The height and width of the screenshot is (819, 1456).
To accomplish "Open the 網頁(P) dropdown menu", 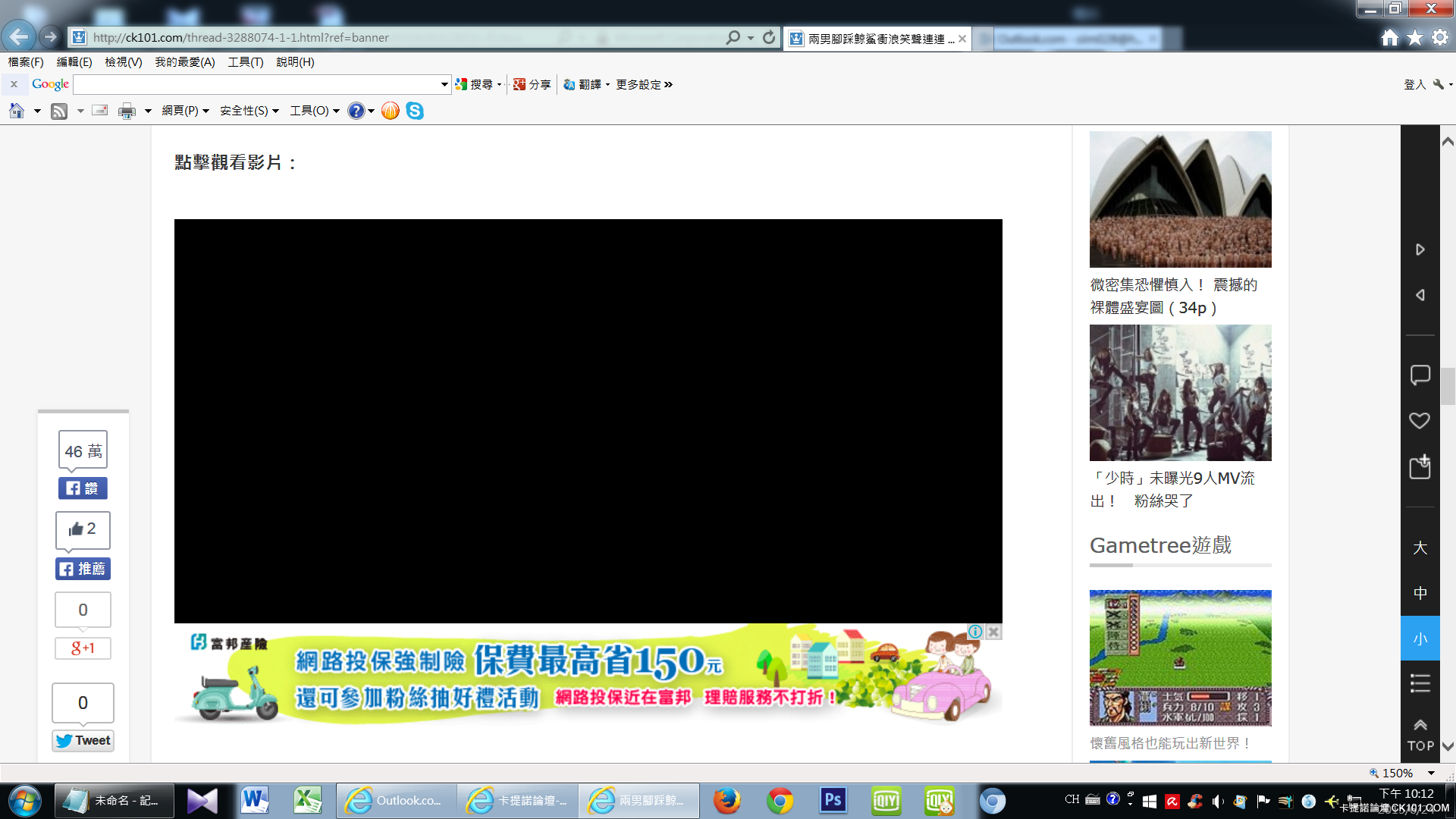I will (x=185, y=111).
